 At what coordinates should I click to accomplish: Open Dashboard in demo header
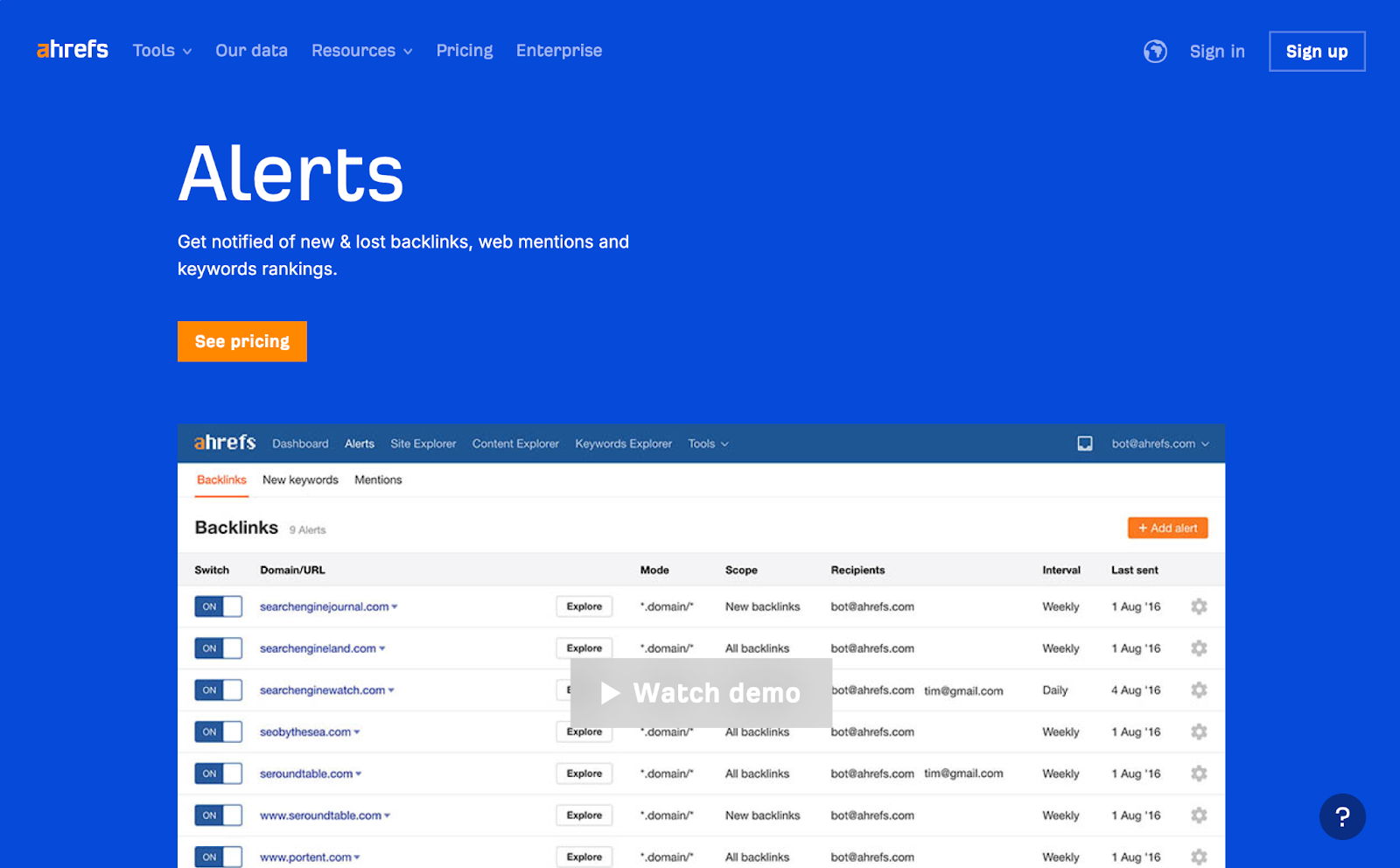click(300, 444)
